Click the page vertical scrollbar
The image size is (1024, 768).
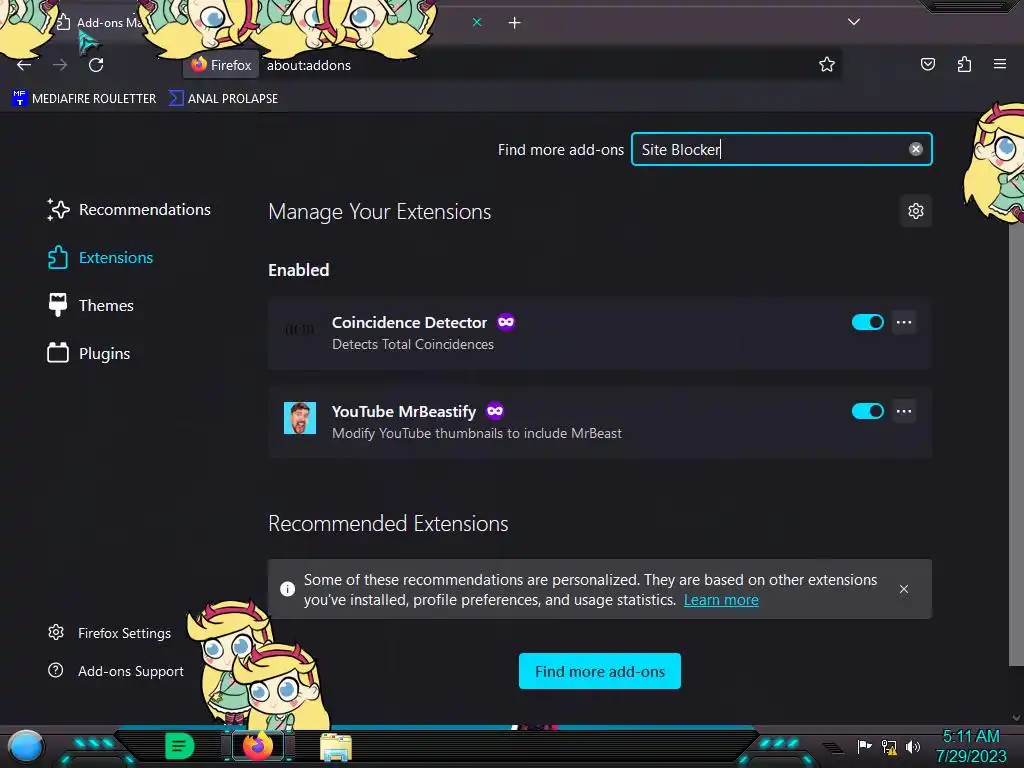click(x=1016, y=445)
